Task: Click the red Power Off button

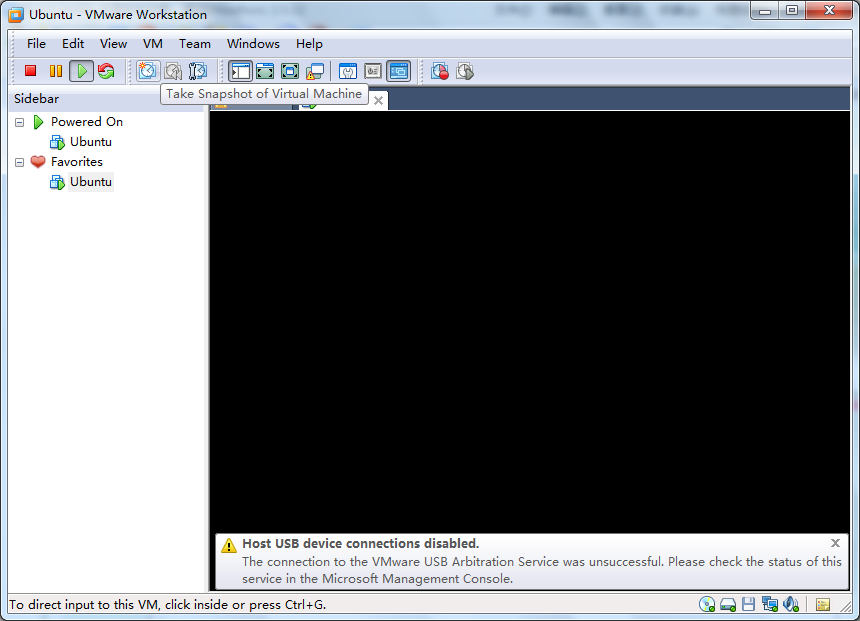Action: point(30,71)
